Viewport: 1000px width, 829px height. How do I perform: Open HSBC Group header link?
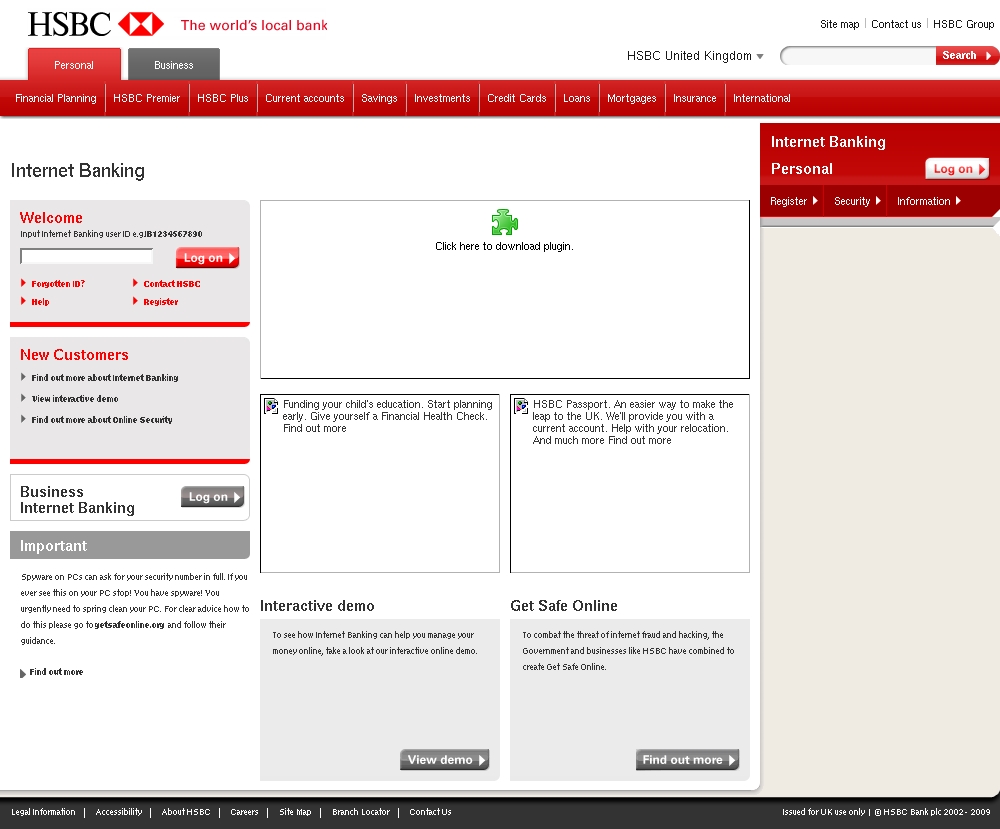[x=964, y=24]
